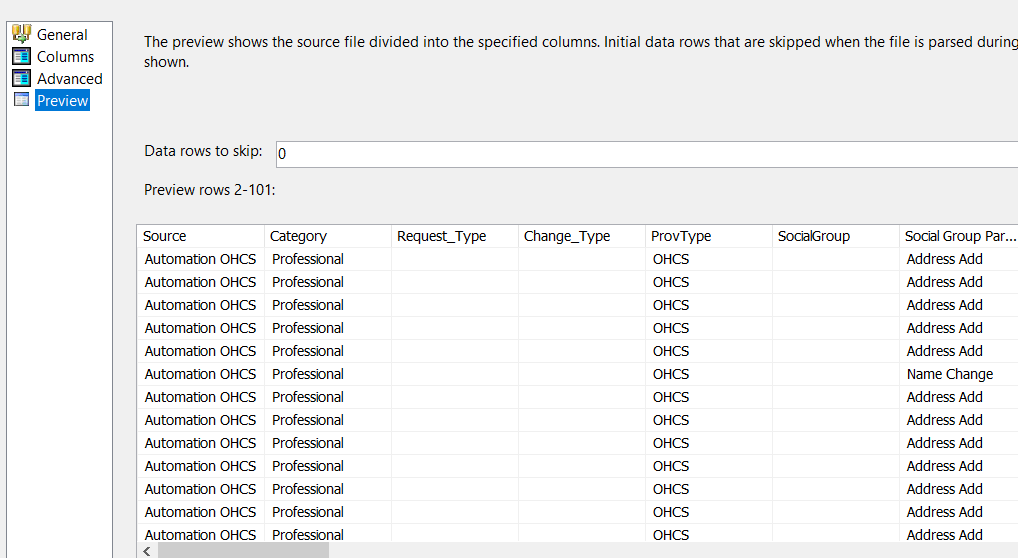This screenshot has height=558, width=1018.
Task: Click the Change_Type column header
Action: click(x=581, y=236)
